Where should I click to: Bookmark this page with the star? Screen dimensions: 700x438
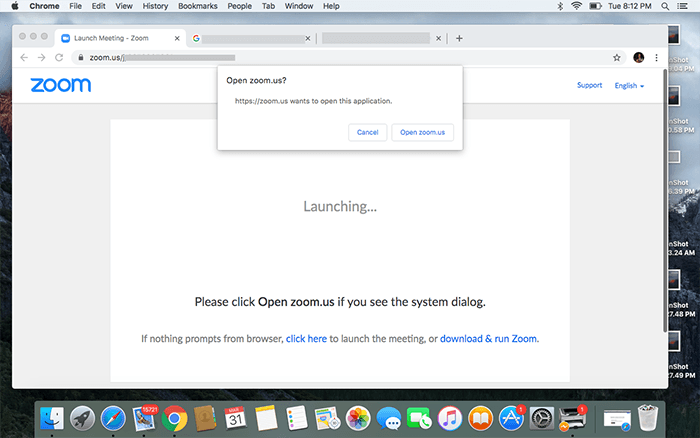pyautogui.click(x=617, y=58)
